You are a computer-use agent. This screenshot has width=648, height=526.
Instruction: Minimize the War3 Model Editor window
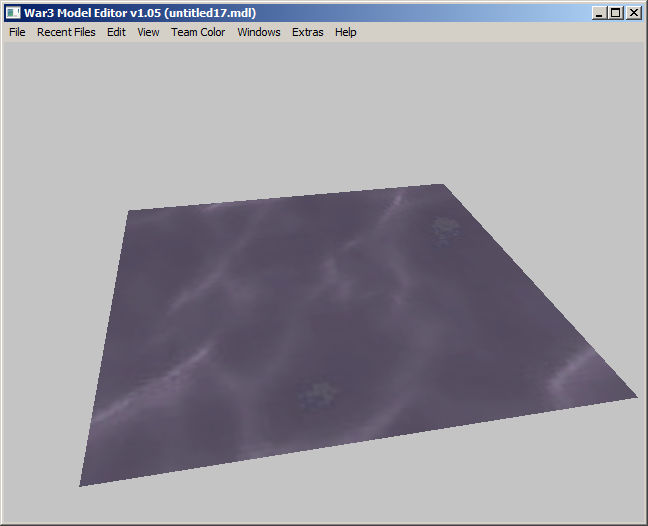coord(599,13)
